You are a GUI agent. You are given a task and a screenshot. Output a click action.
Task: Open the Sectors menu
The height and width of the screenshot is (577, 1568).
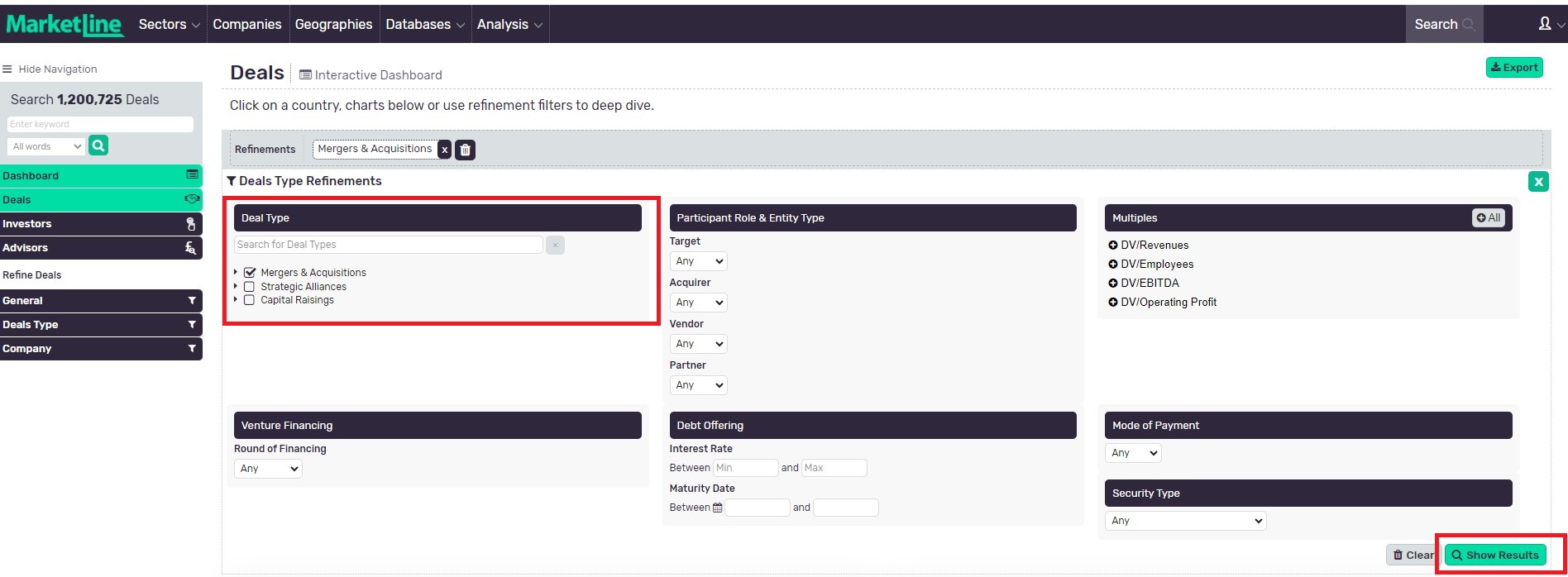click(x=169, y=24)
